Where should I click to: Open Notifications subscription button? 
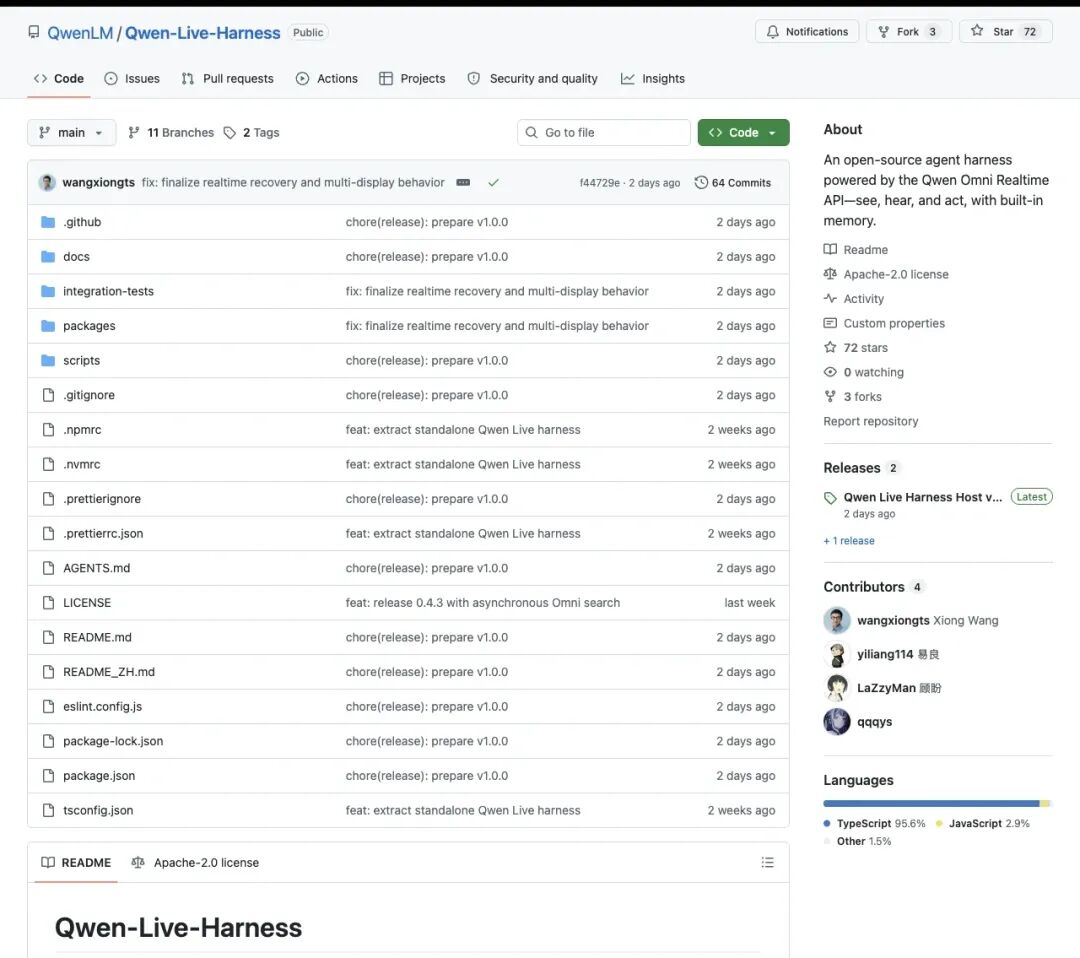[807, 32]
